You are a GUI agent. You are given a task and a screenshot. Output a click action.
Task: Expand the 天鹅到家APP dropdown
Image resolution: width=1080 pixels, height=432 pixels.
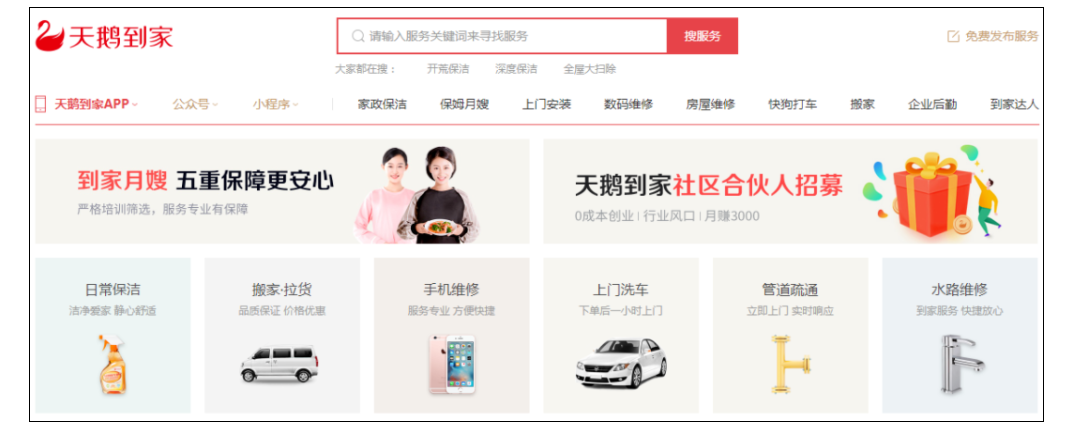pyautogui.click(x=96, y=105)
